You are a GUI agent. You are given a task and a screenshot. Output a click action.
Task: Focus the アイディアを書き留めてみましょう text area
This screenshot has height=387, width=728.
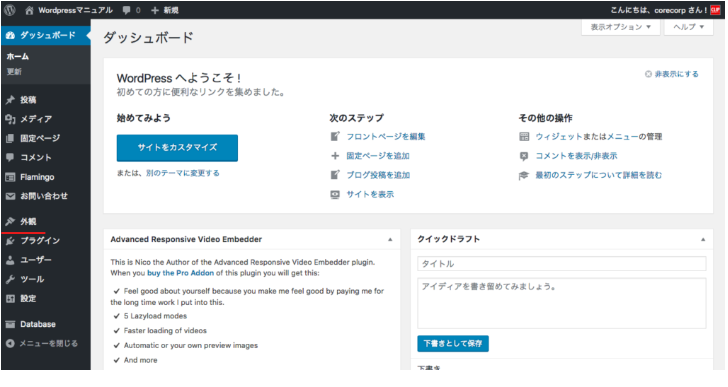561,303
